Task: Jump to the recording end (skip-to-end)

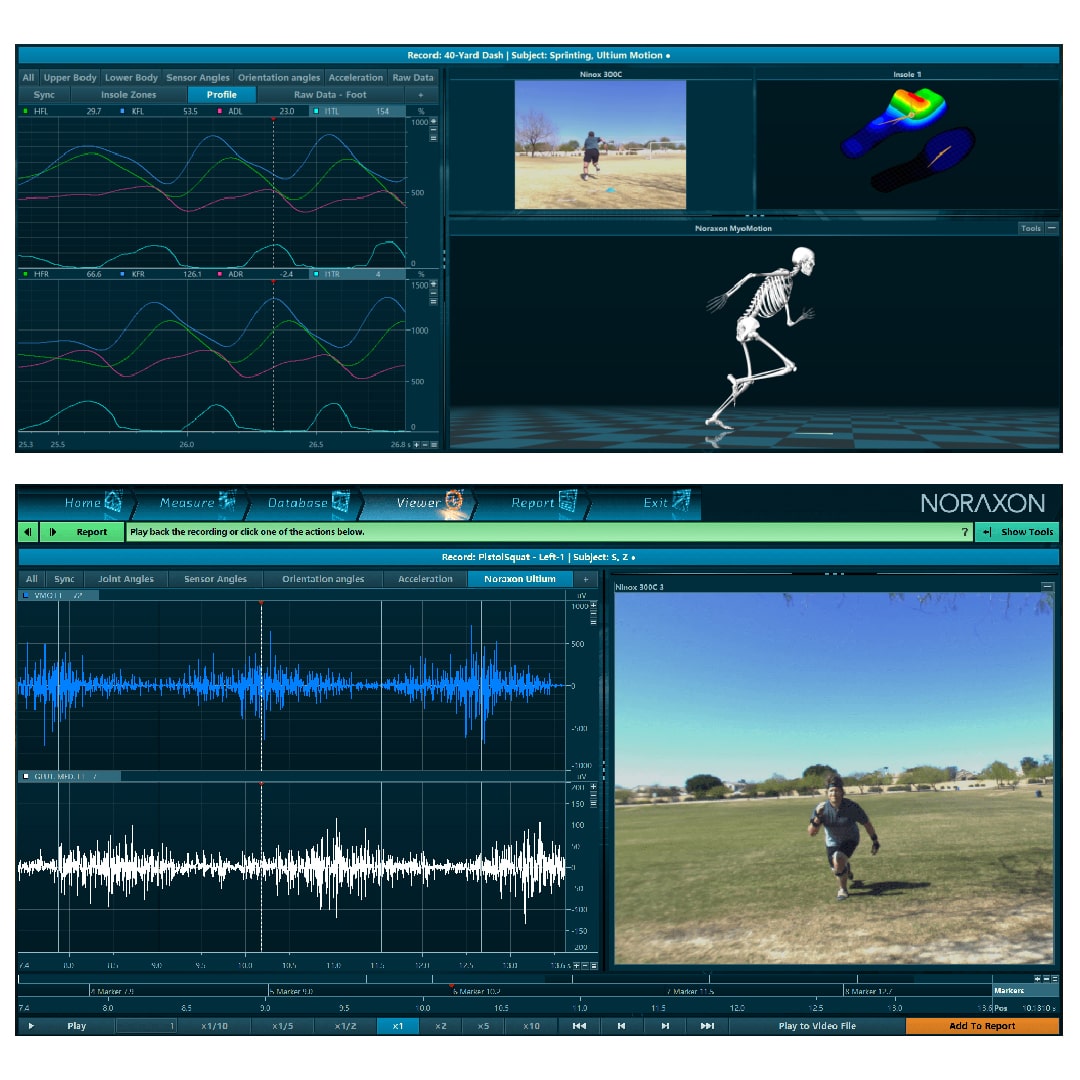Action: click(x=707, y=1026)
